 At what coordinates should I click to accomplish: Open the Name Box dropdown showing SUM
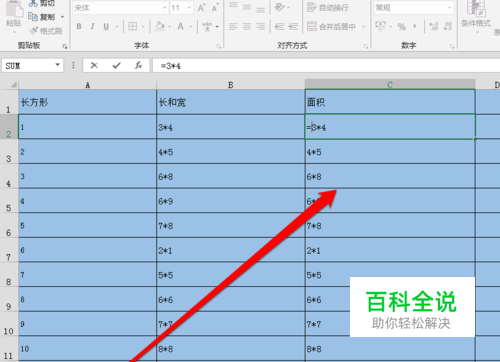pos(57,65)
